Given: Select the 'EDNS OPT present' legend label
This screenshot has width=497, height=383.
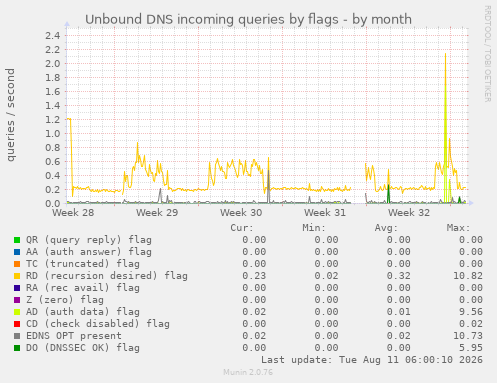Looking at the screenshot, I should point(74,336).
